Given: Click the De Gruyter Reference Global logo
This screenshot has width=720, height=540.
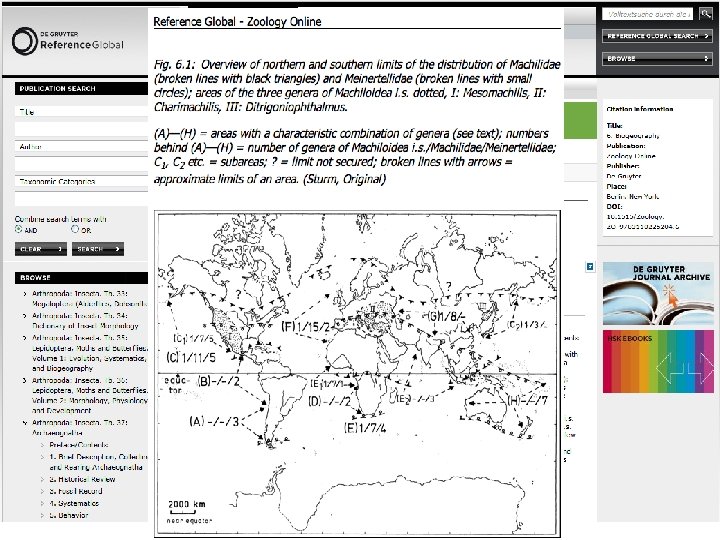Looking at the screenshot, I should (68, 41).
